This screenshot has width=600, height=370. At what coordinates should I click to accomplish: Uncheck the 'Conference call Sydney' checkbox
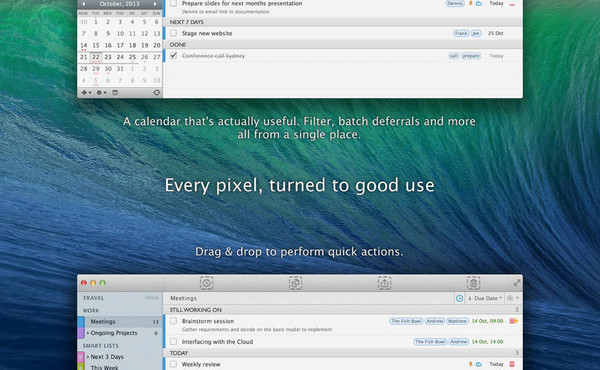(x=173, y=55)
